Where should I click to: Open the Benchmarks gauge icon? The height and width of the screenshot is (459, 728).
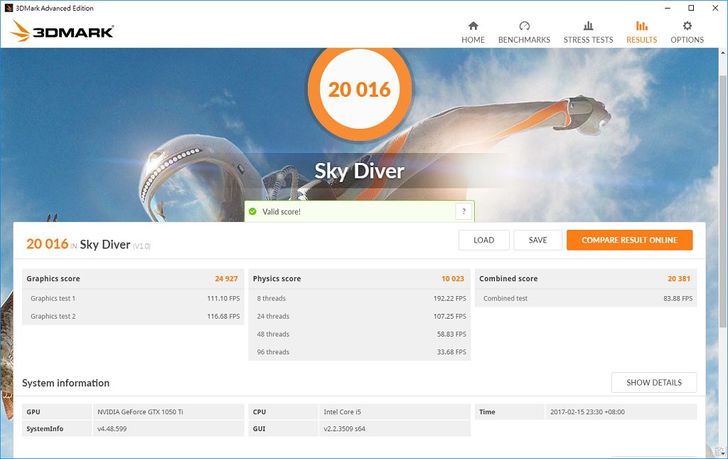click(524, 26)
